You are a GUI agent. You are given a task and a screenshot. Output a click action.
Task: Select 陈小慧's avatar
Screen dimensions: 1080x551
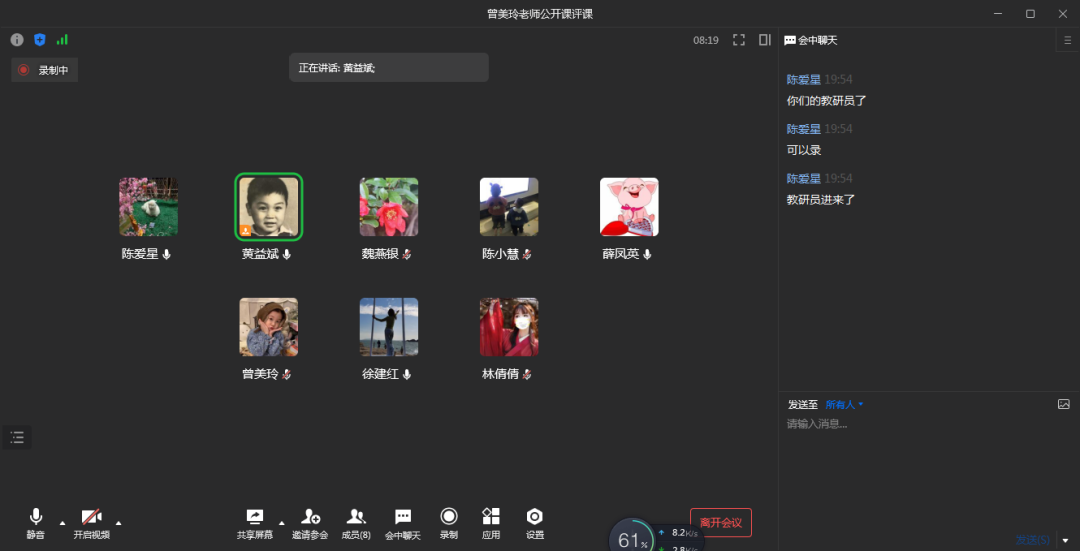pos(509,207)
